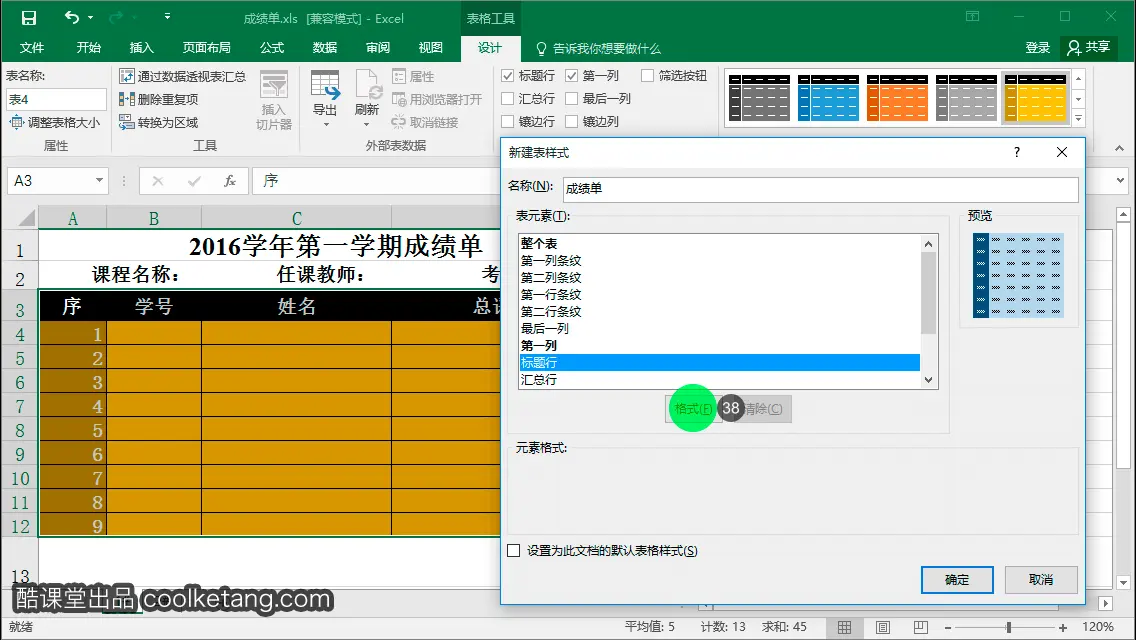Expand table styles gallery More arrow
Viewport: 1136px width, 640px height.
[x=1079, y=118]
